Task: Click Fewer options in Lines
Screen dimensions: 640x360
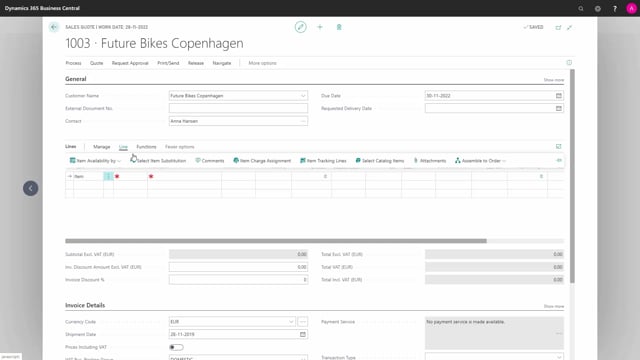Action: [x=180, y=147]
